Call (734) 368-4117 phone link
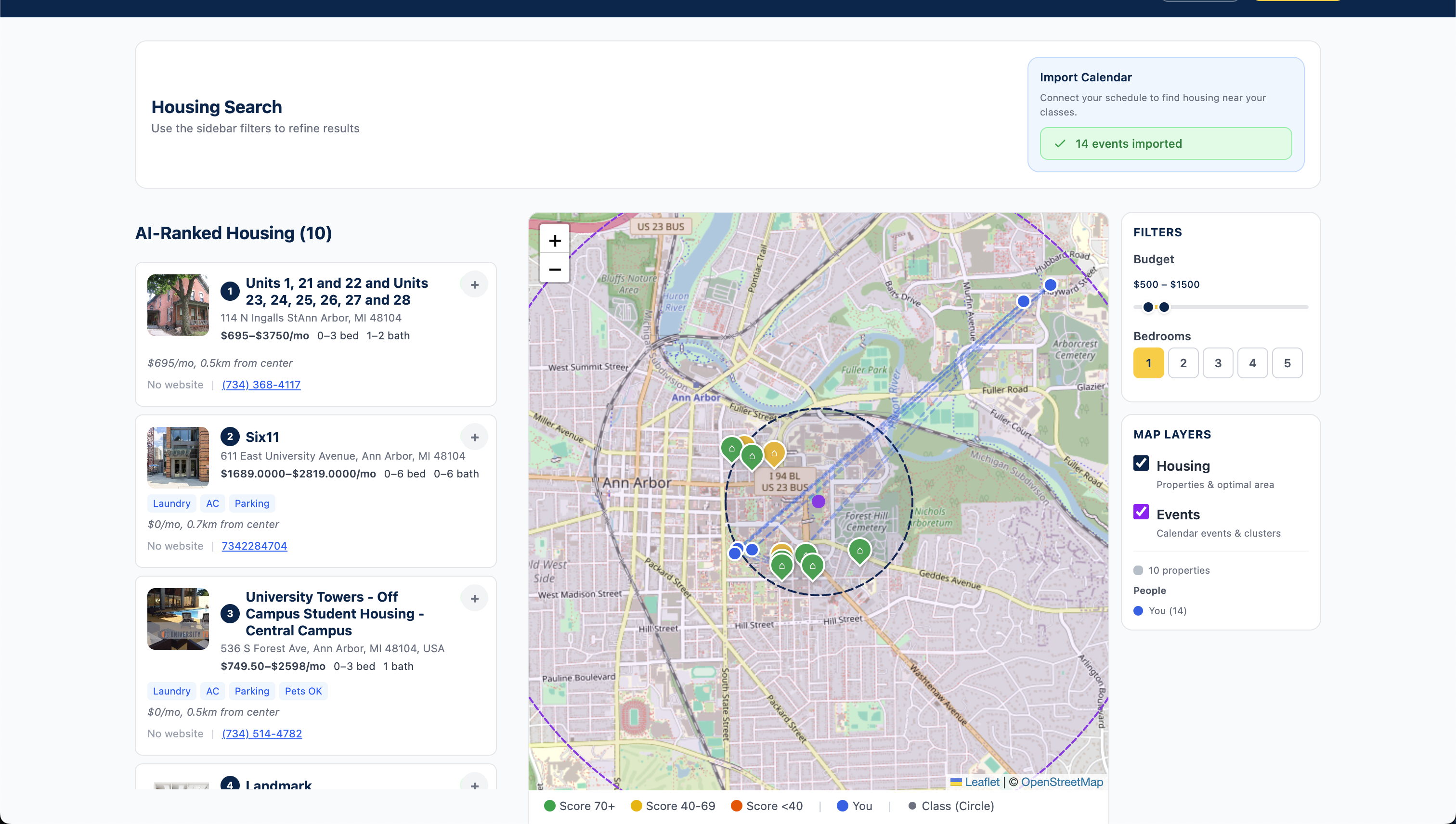The width and height of the screenshot is (1456, 824). [261, 385]
